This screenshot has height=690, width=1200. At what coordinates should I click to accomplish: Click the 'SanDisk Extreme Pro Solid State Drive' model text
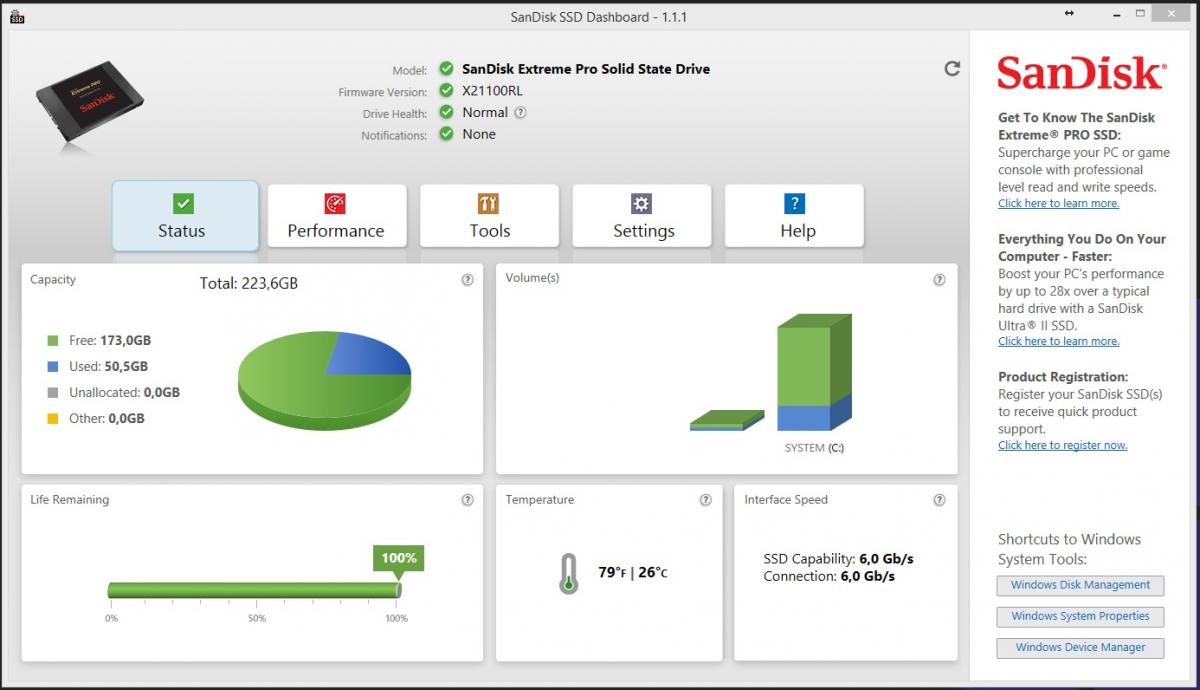tap(586, 69)
